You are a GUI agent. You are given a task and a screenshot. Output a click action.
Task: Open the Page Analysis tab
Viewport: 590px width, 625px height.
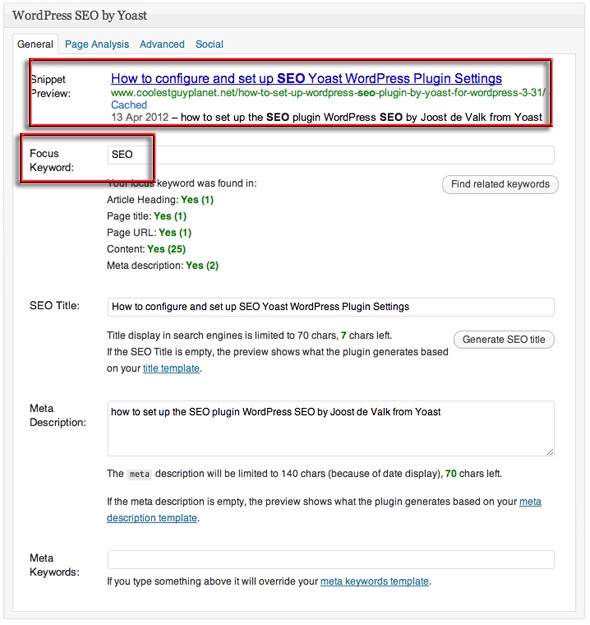coord(97,44)
